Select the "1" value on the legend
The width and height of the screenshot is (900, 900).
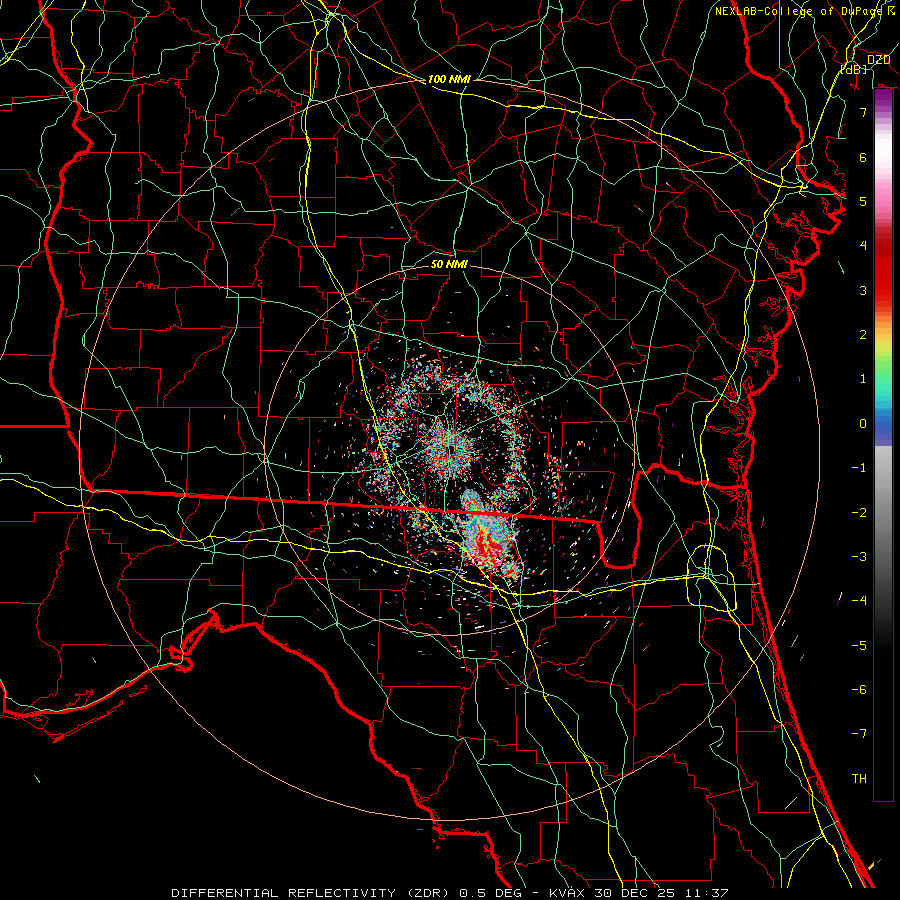pyautogui.click(x=863, y=379)
